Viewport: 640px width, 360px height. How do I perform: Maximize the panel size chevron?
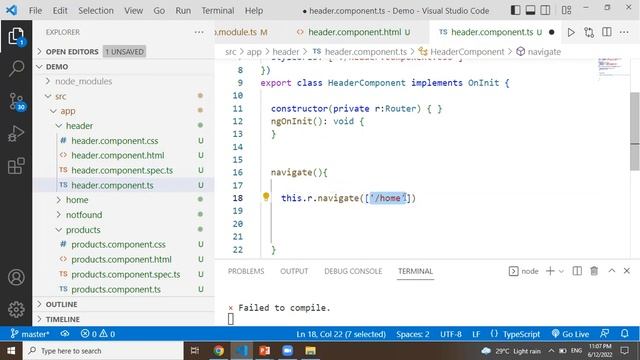coord(611,271)
